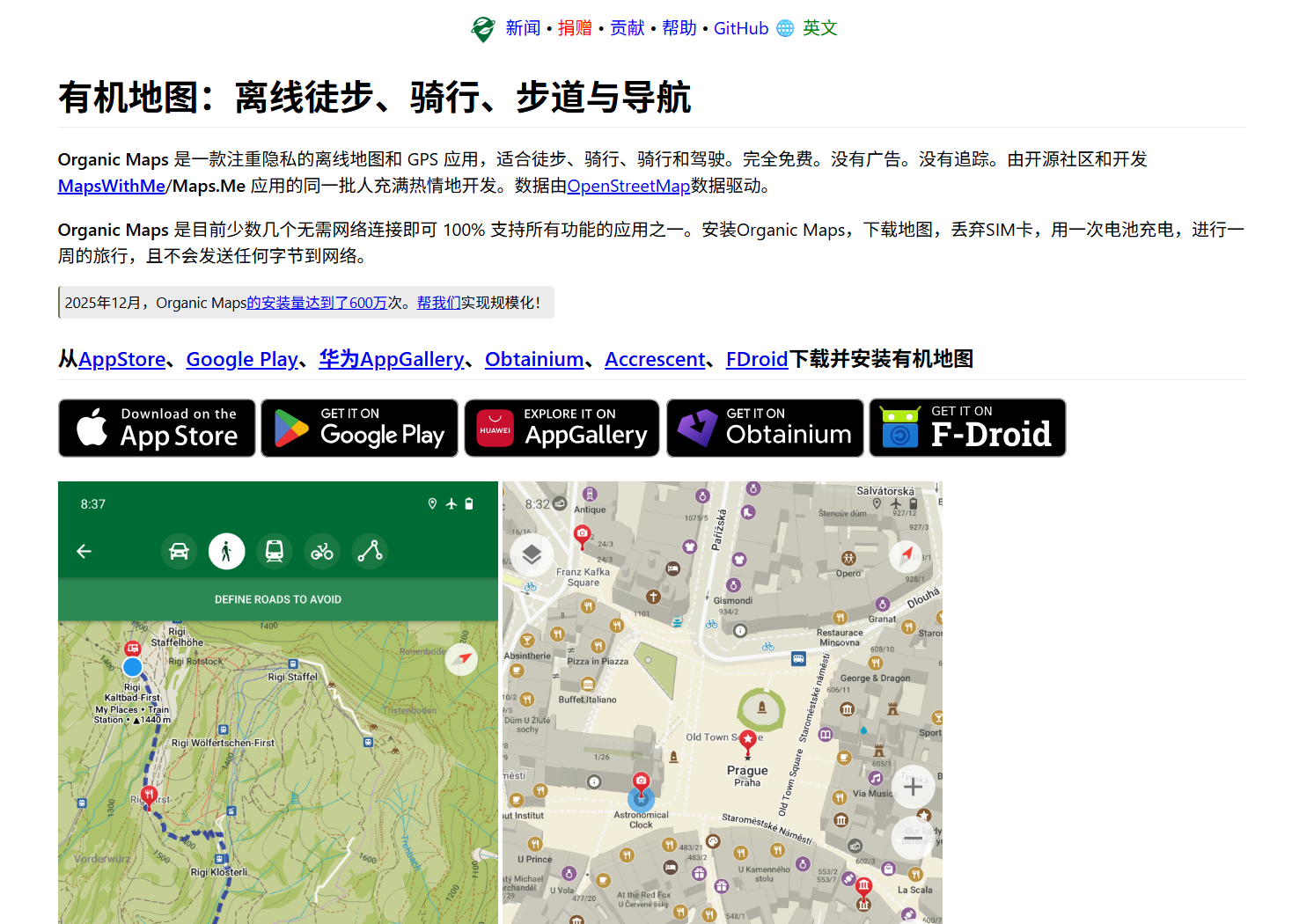Click the Rigi Klösterli label

218,872
